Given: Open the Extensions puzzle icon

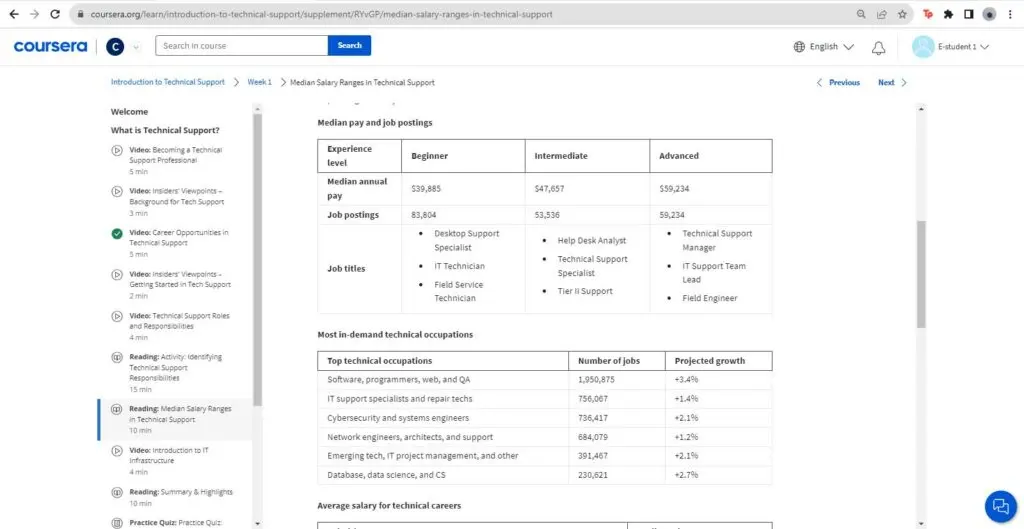Looking at the screenshot, I should pos(948,14).
